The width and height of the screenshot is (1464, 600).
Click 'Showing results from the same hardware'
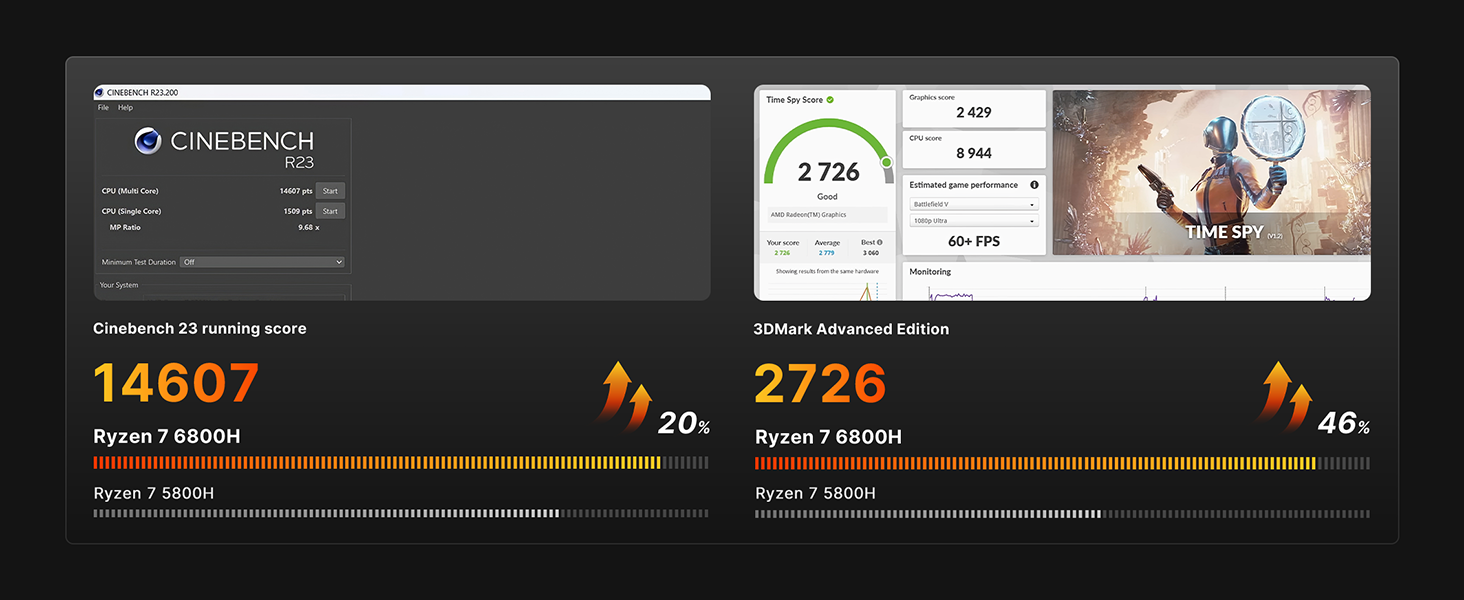click(x=828, y=271)
